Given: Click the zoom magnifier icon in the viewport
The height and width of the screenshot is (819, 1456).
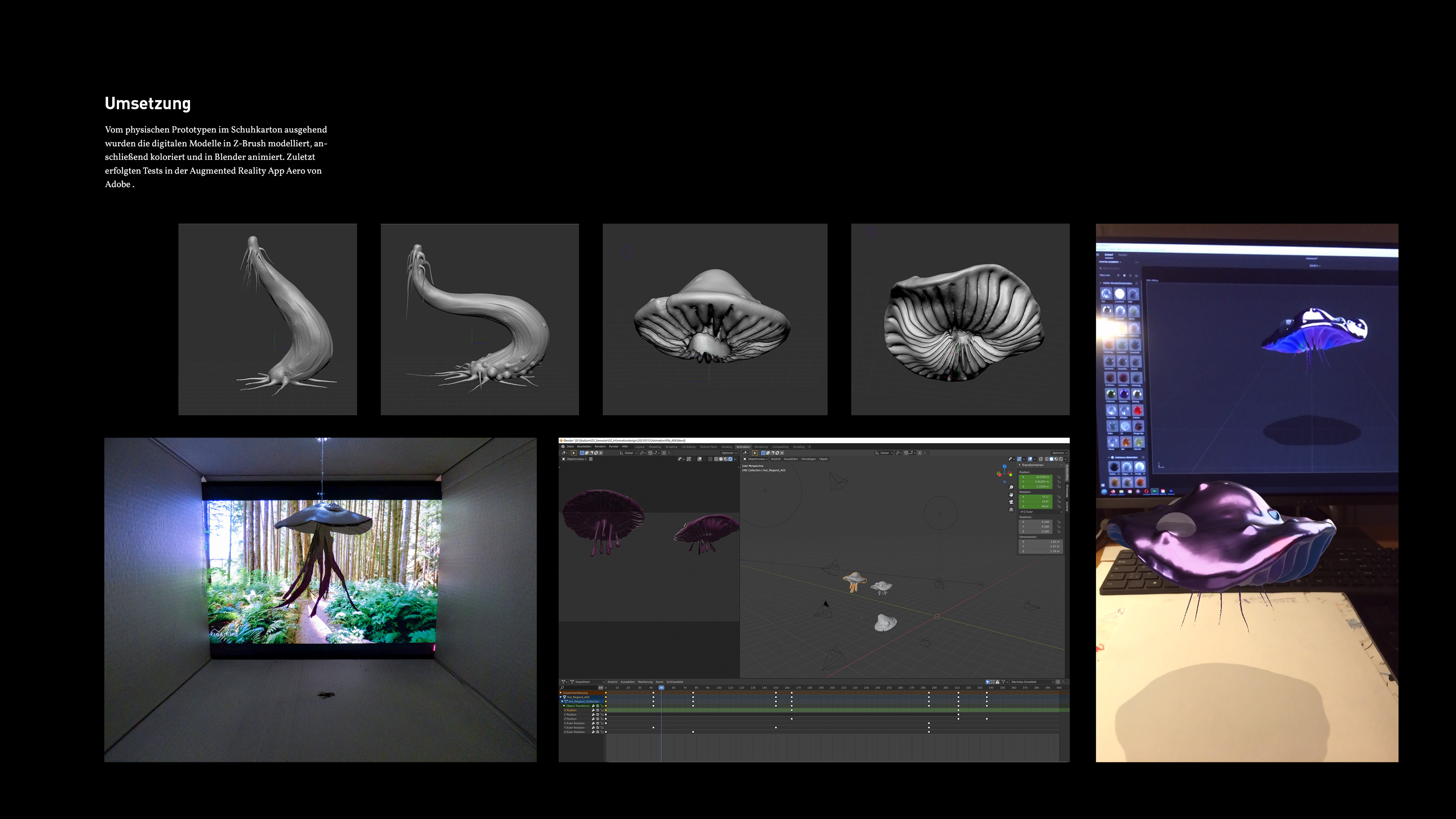Looking at the screenshot, I should pos(1011,487).
